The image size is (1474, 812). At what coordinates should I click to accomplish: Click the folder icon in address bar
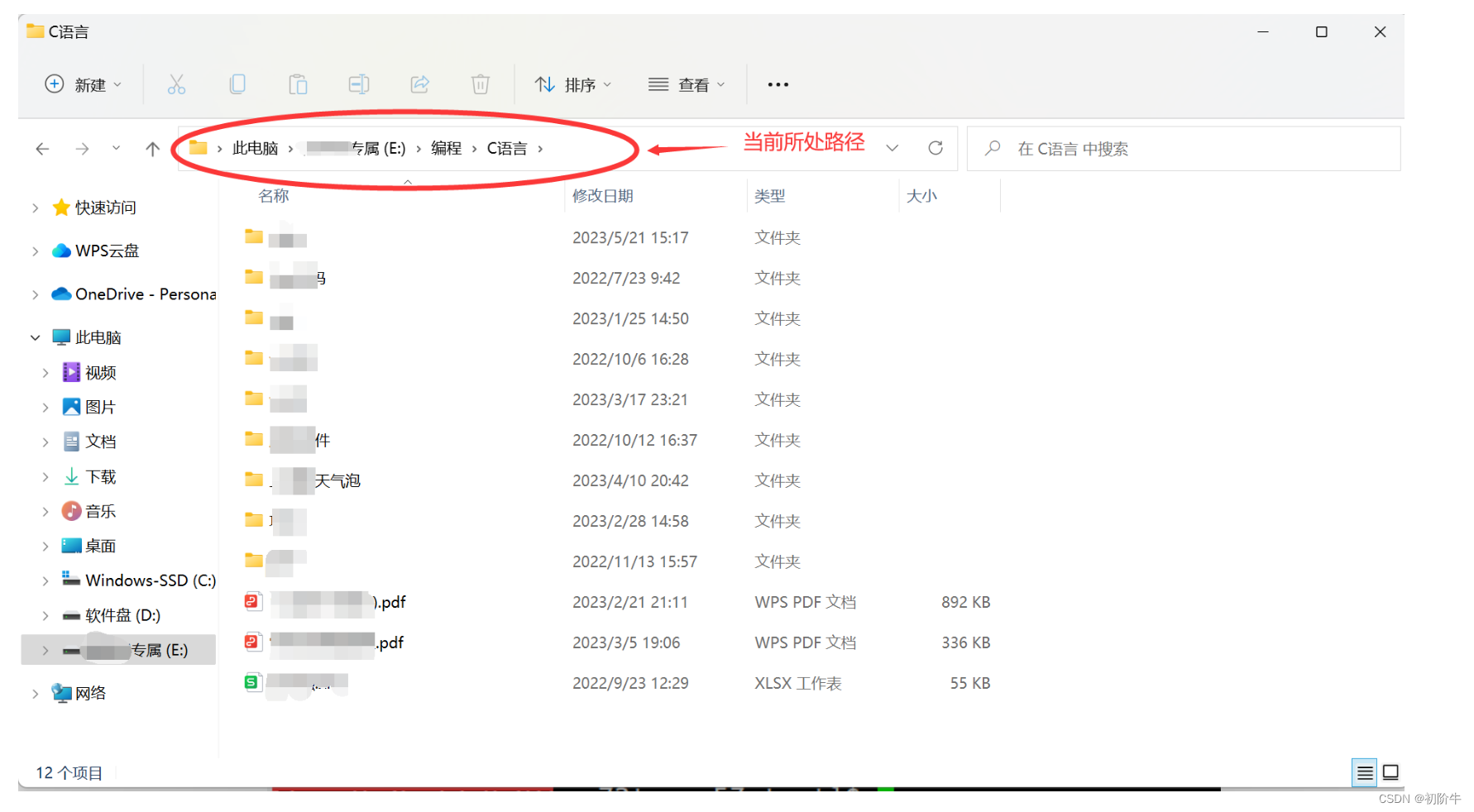click(198, 148)
